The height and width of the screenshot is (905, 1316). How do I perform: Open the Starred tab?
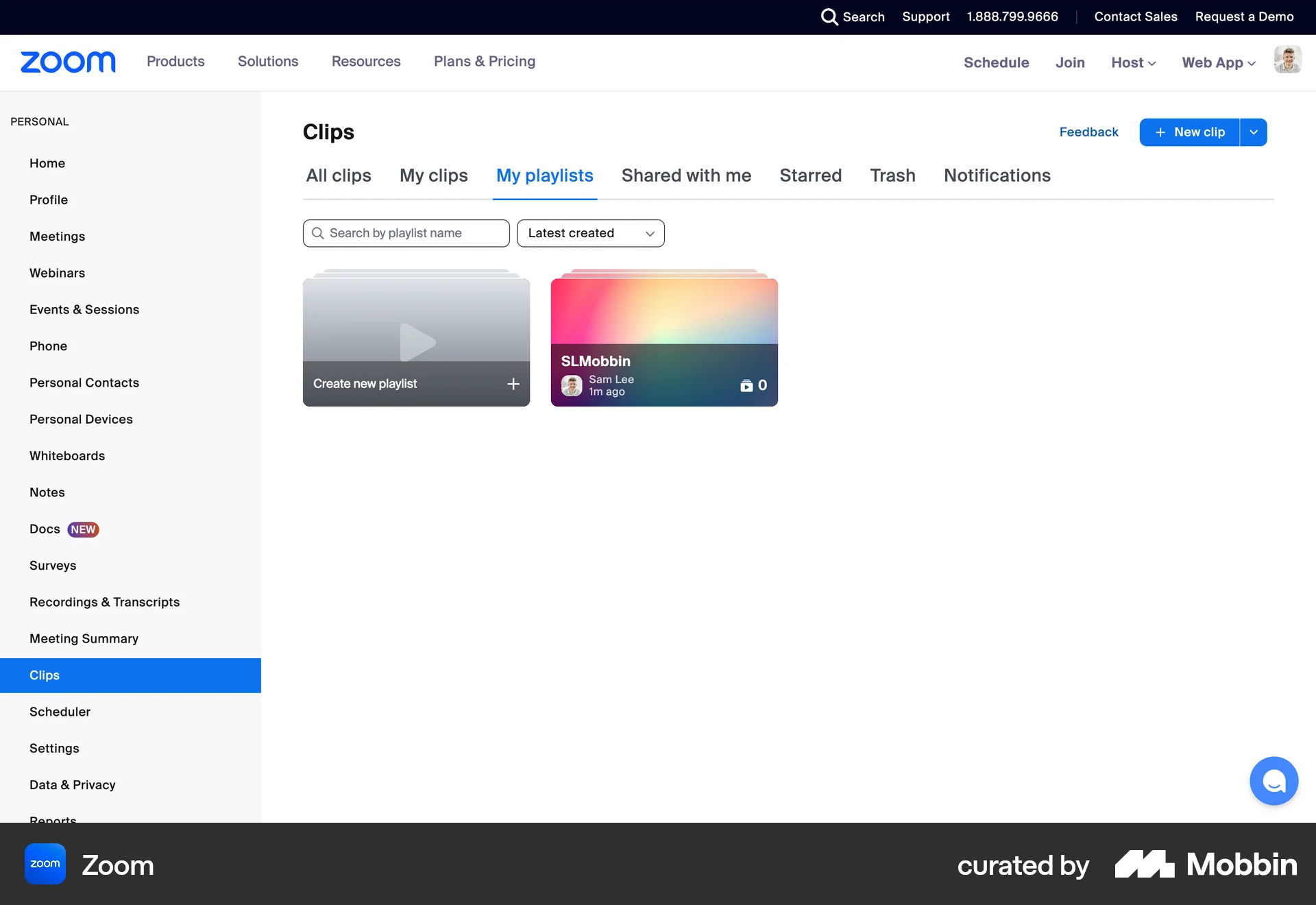click(x=810, y=176)
